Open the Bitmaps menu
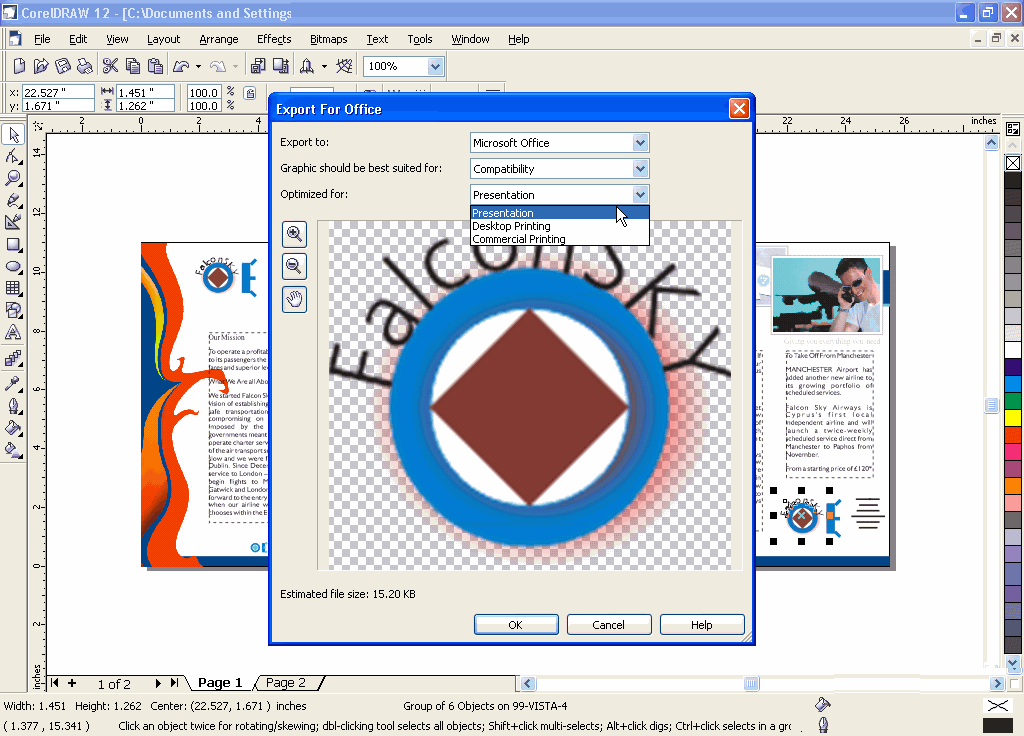The image size is (1024, 736). [328, 39]
